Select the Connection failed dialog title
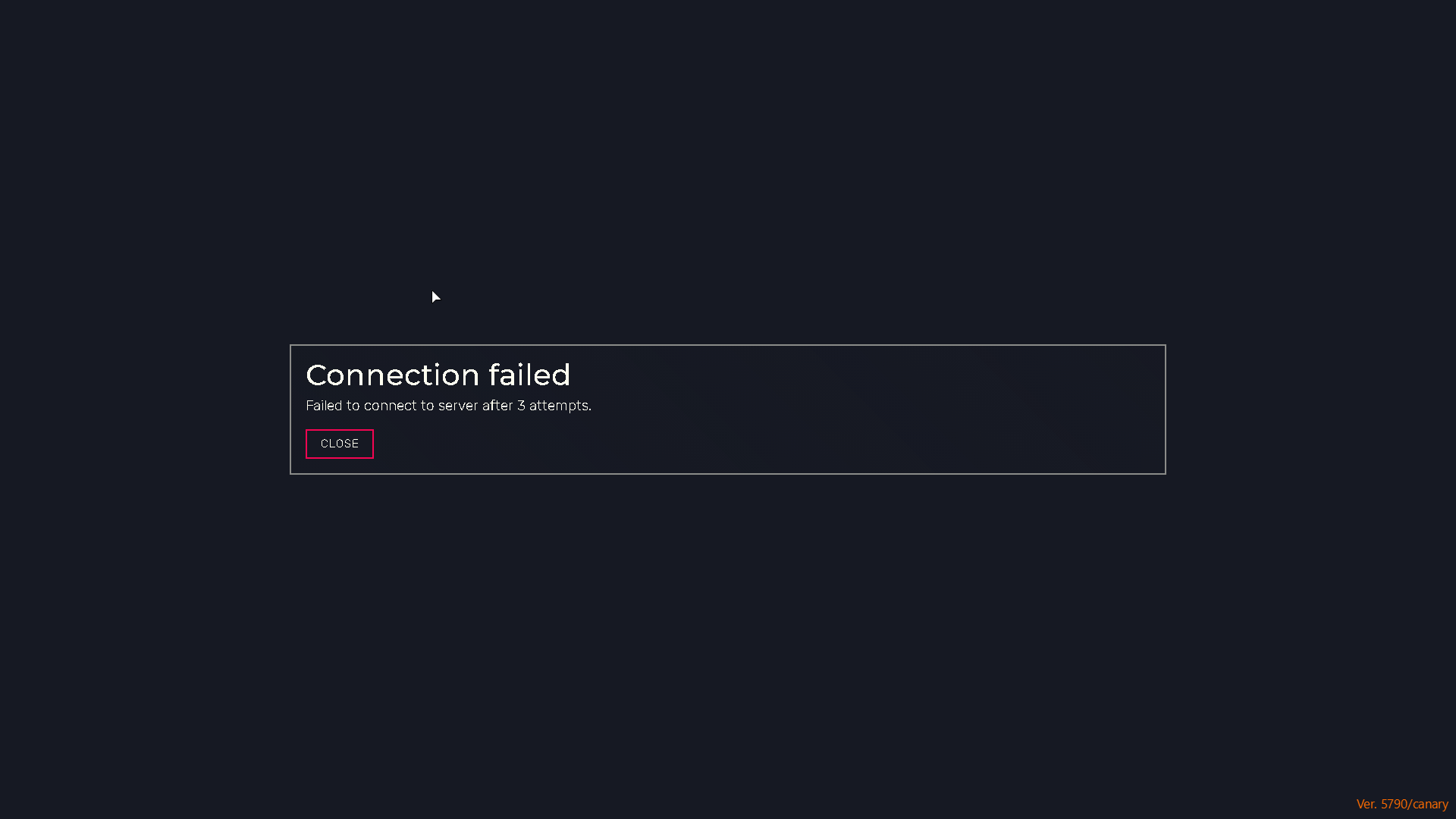 (x=438, y=375)
